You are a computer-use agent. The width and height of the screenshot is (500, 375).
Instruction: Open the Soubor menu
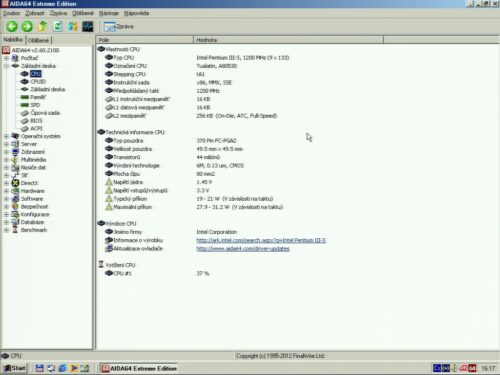(11, 13)
